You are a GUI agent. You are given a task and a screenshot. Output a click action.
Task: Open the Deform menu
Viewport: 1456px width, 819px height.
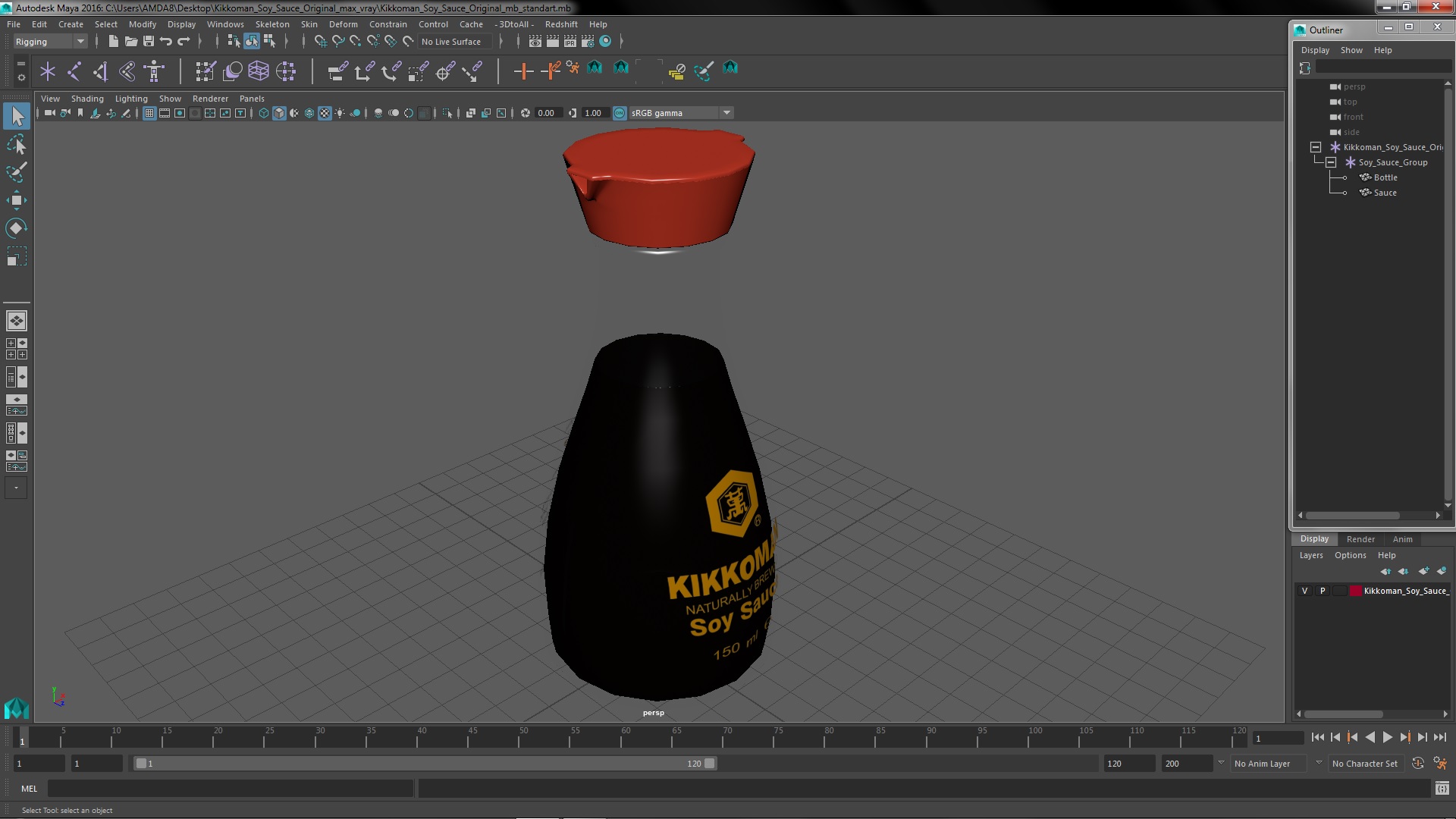click(343, 24)
